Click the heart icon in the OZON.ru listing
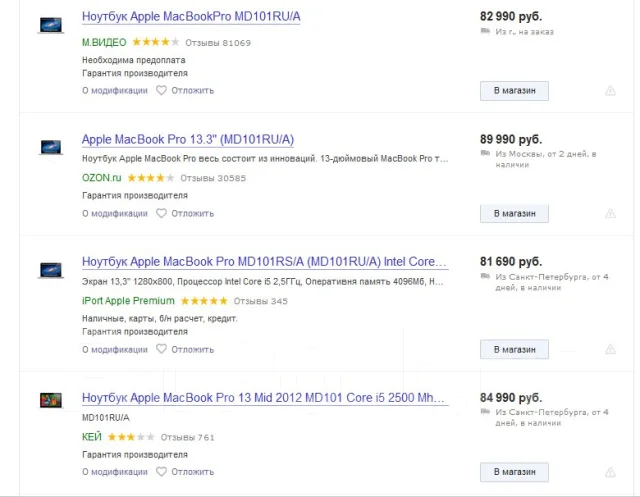 (161, 213)
